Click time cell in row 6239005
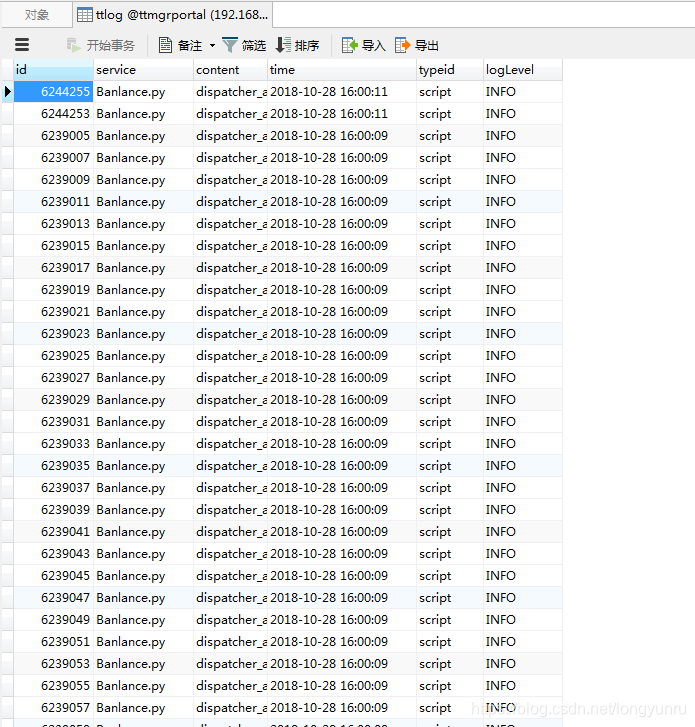This screenshot has width=695, height=727. (342, 136)
